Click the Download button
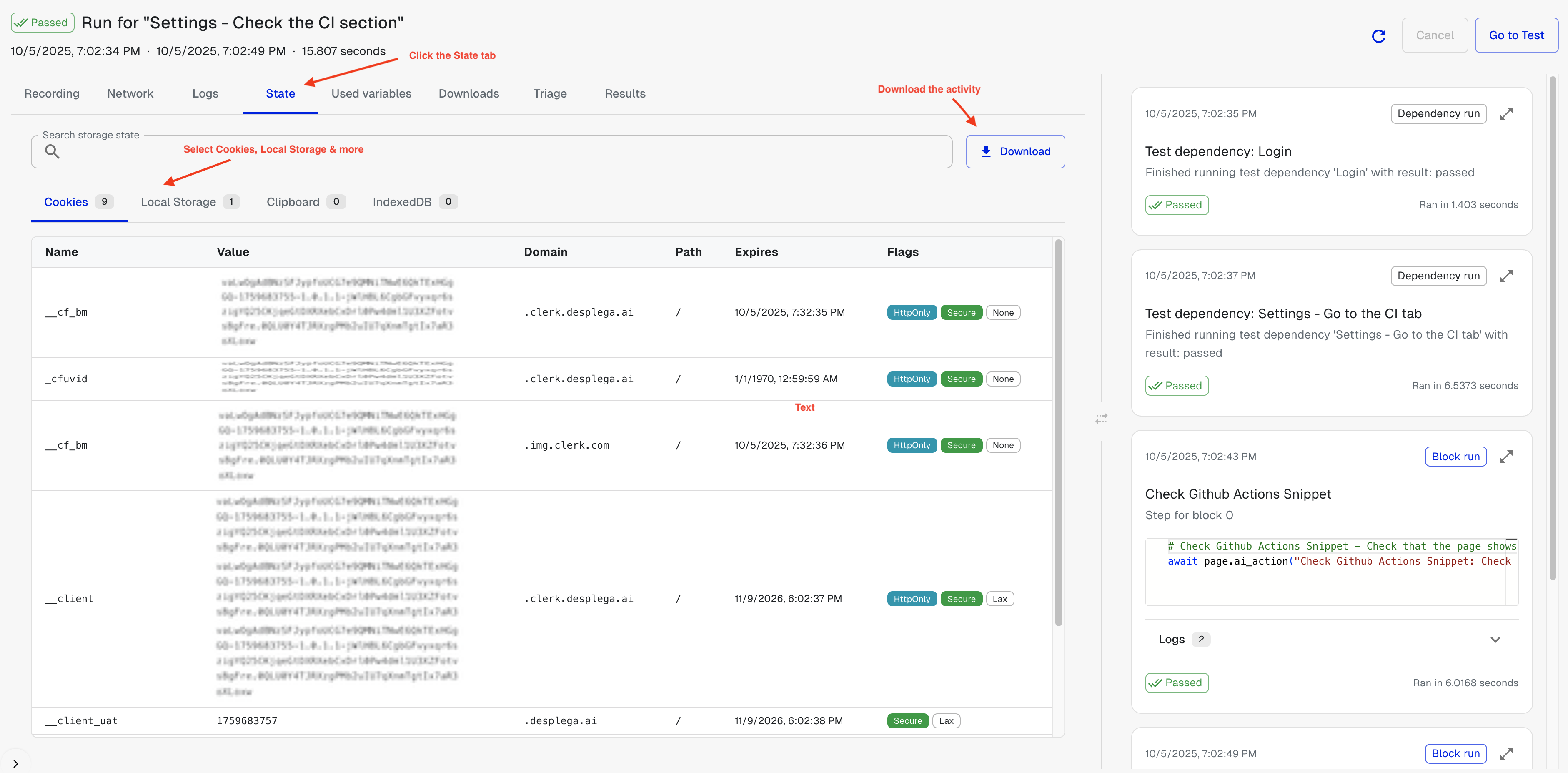 (x=1014, y=152)
